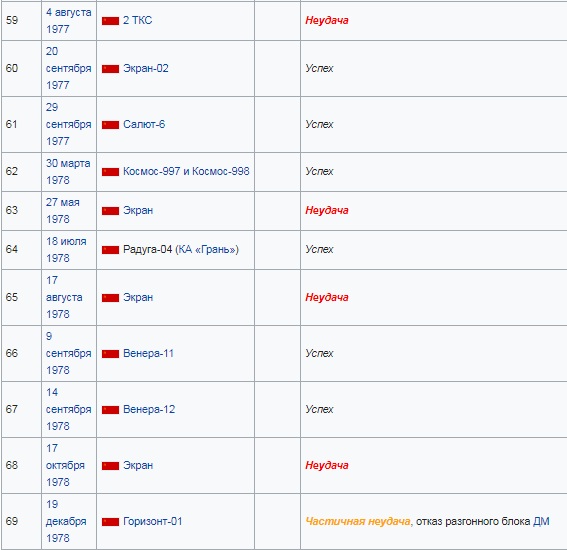Open the 1977 year link in row 59
The height and width of the screenshot is (550, 567).
click(57, 29)
